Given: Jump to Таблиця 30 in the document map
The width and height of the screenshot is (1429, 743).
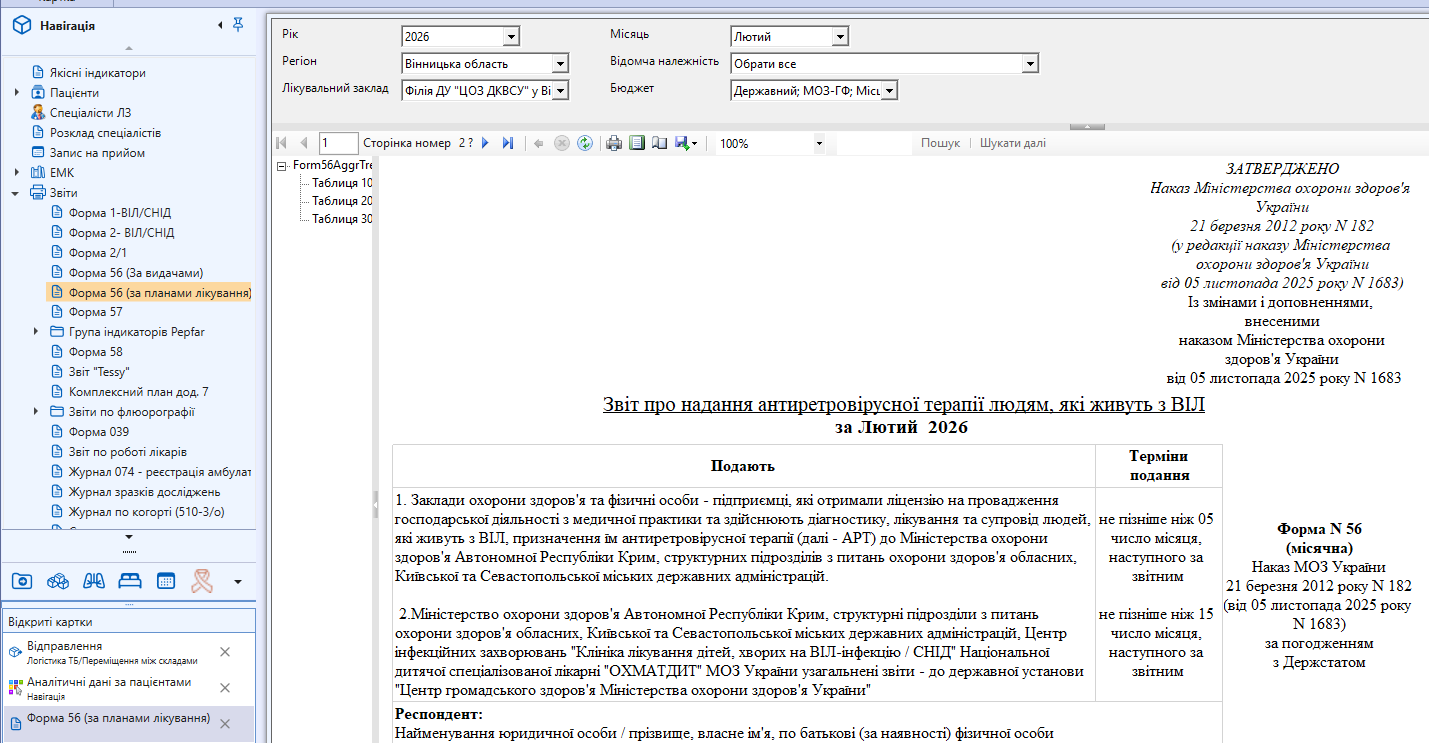Looking at the screenshot, I should coord(342,219).
